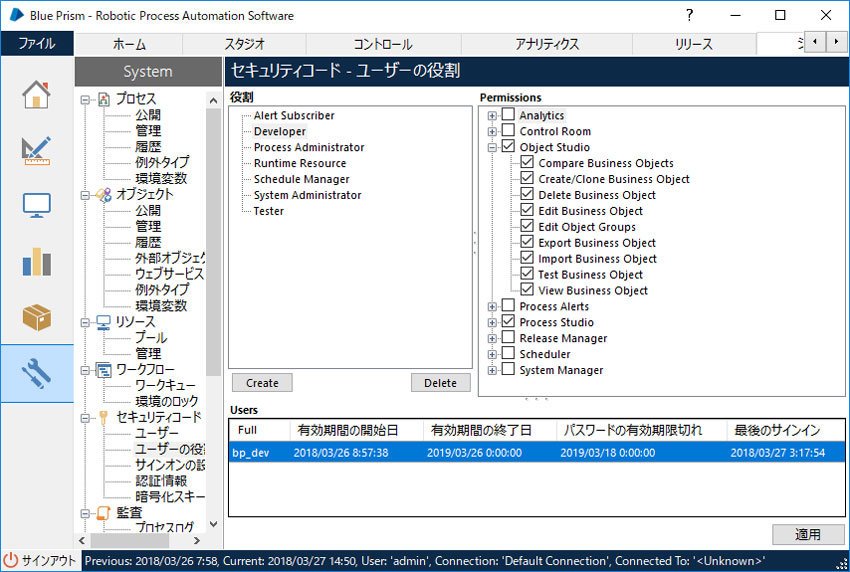Uncheck Edit Object Groups checkbox
Image resolution: width=850 pixels, height=572 pixels.
(527, 226)
